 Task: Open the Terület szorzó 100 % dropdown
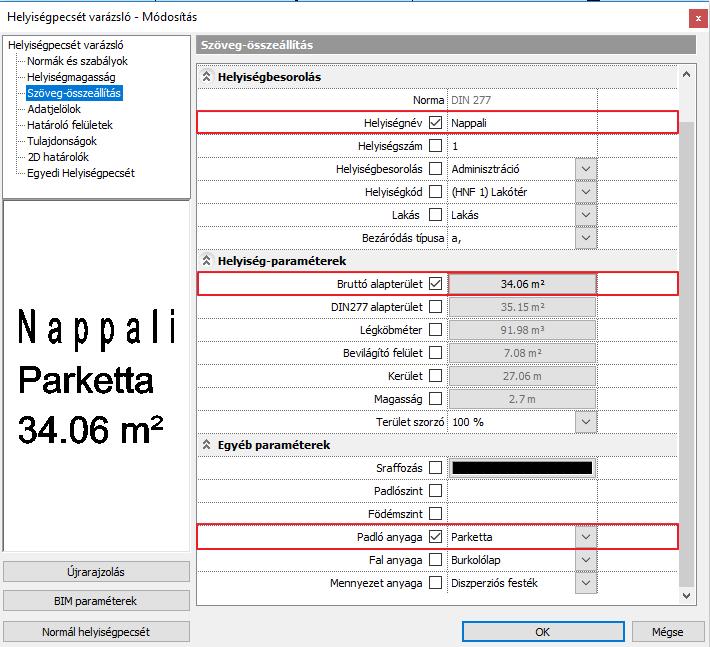pos(586,422)
